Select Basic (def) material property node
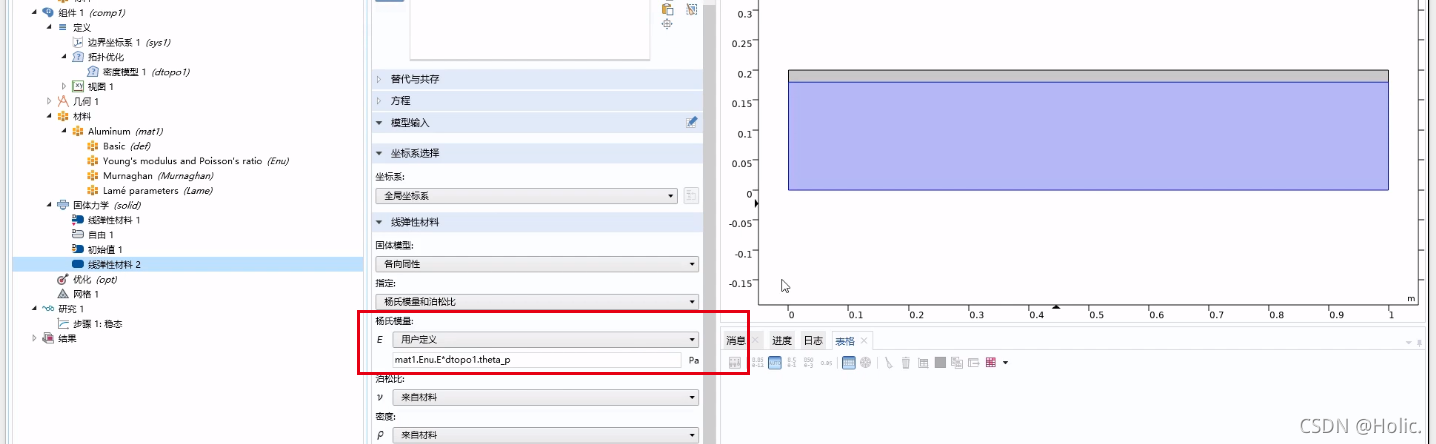Viewport: 1436px width, 444px height. pyautogui.click(x=126, y=146)
